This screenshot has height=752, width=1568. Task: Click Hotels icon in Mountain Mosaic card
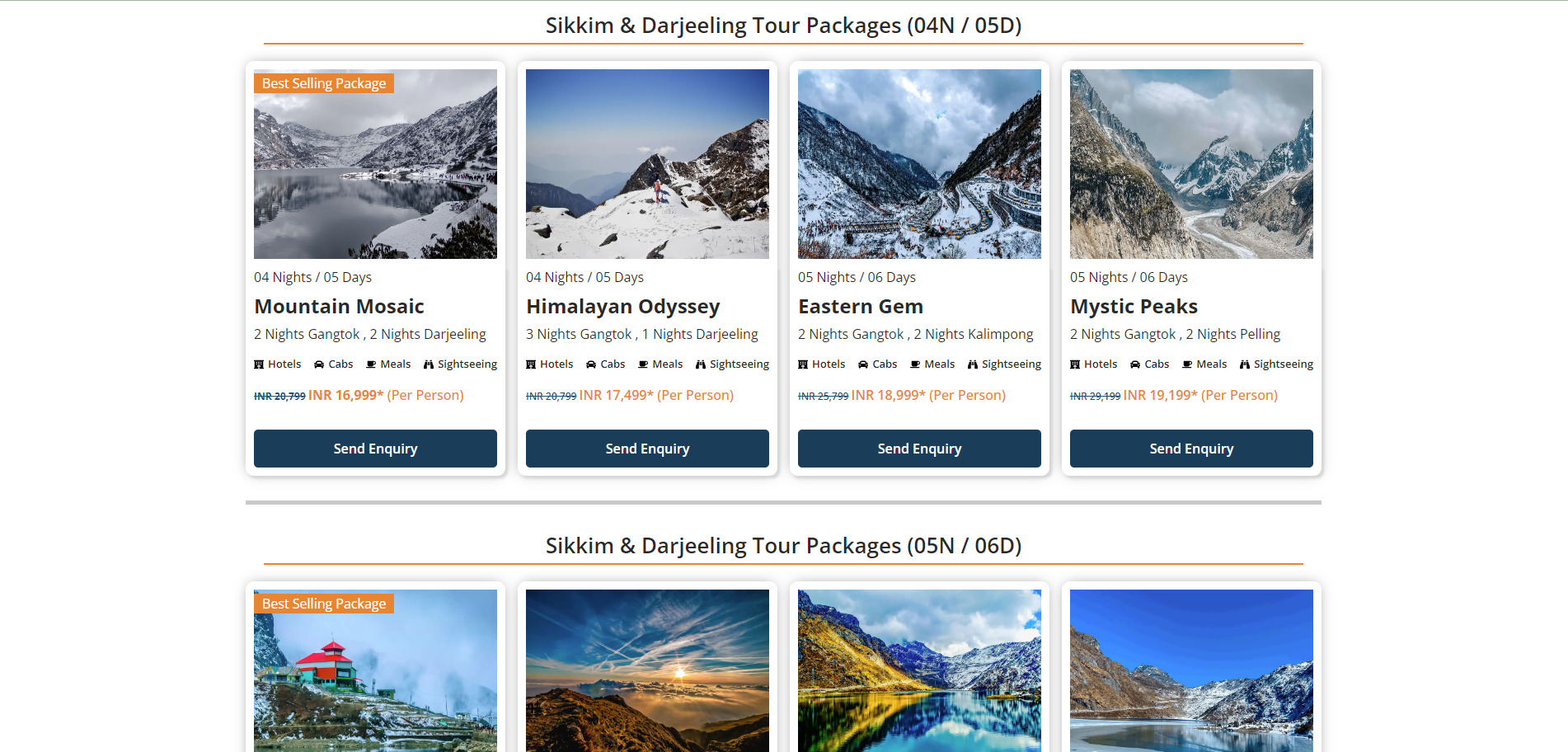pyautogui.click(x=259, y=364)
